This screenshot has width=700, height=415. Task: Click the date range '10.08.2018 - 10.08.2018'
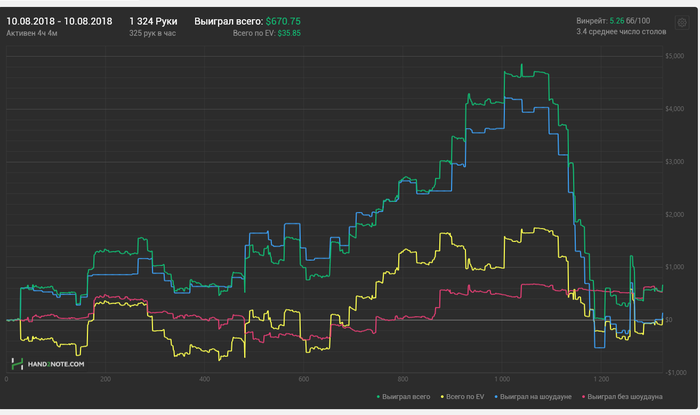point(59,21)
